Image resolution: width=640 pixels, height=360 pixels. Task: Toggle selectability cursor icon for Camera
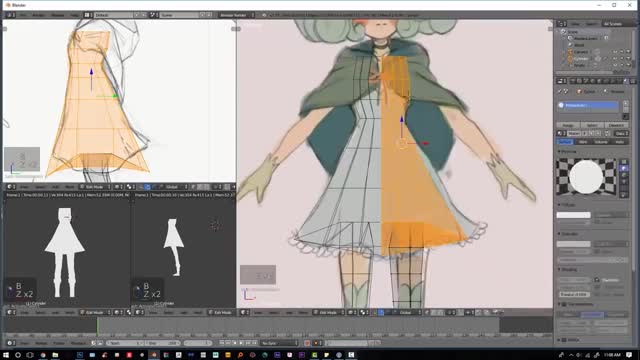coord(622,52)
